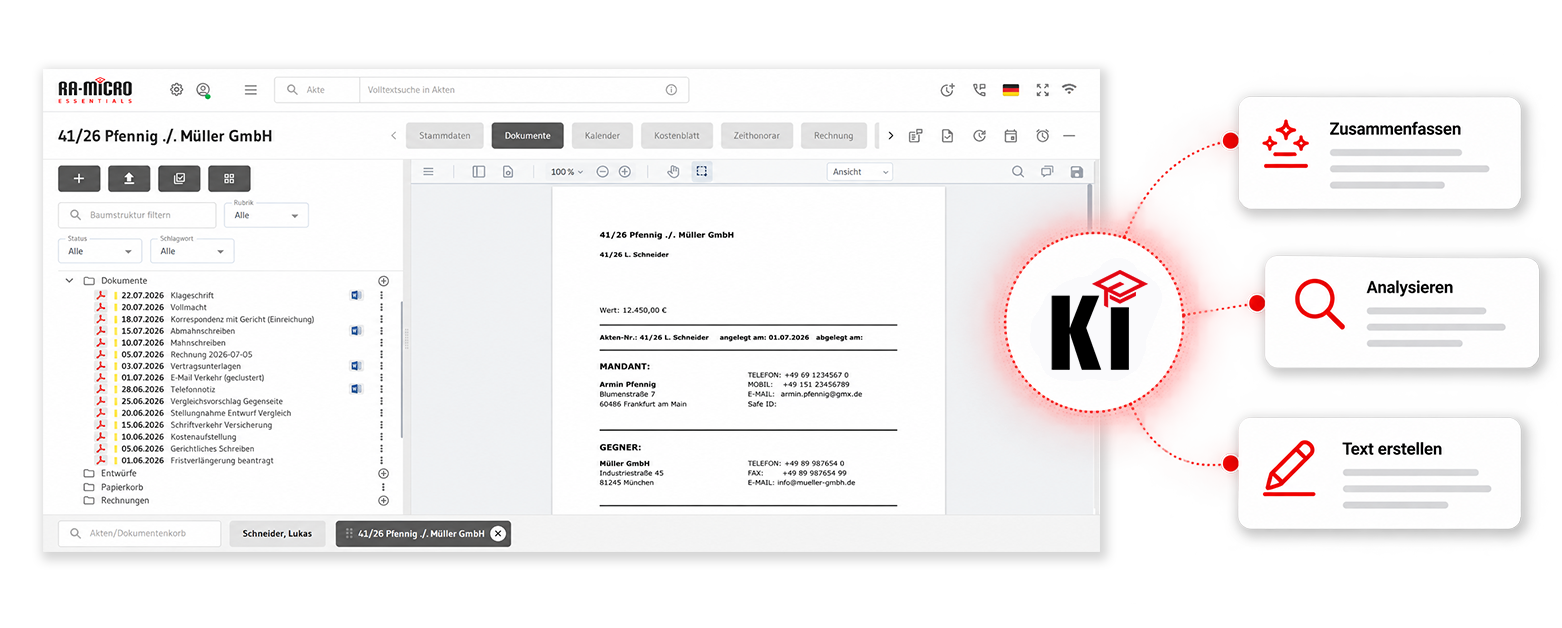Toggle the PDF viewer sidebar panel icon

(479, 172)
